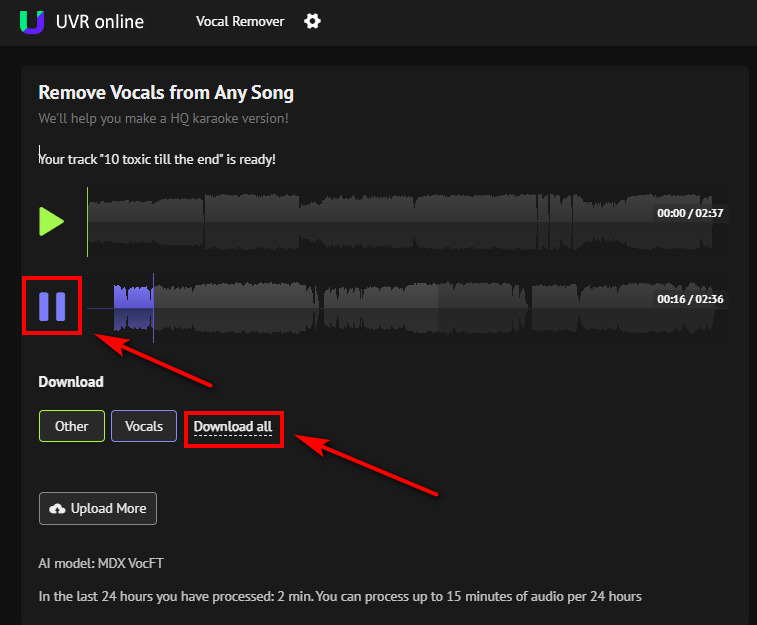Click the UVR online logo icon
Viewport: 757px width, 625px height.
point(32,22)
